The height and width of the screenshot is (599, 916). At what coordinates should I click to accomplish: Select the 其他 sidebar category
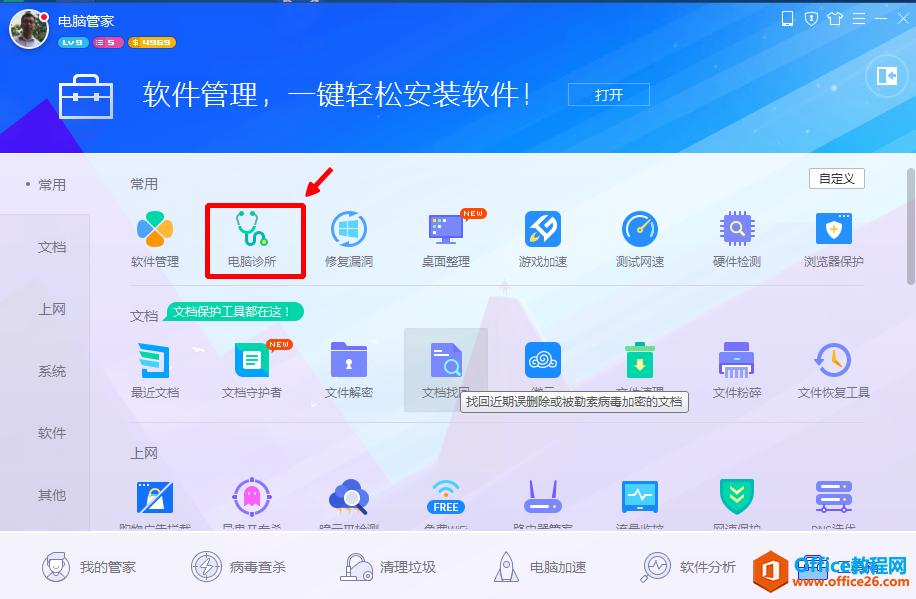tap(51, 495)
